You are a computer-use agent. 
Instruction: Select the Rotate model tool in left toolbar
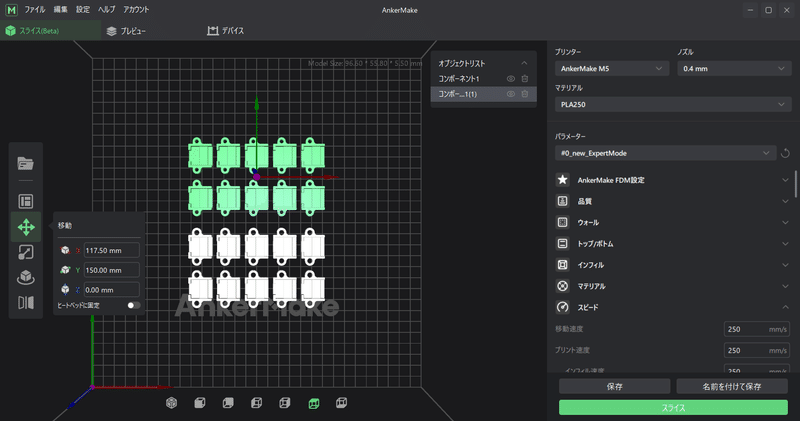(26, 277)
